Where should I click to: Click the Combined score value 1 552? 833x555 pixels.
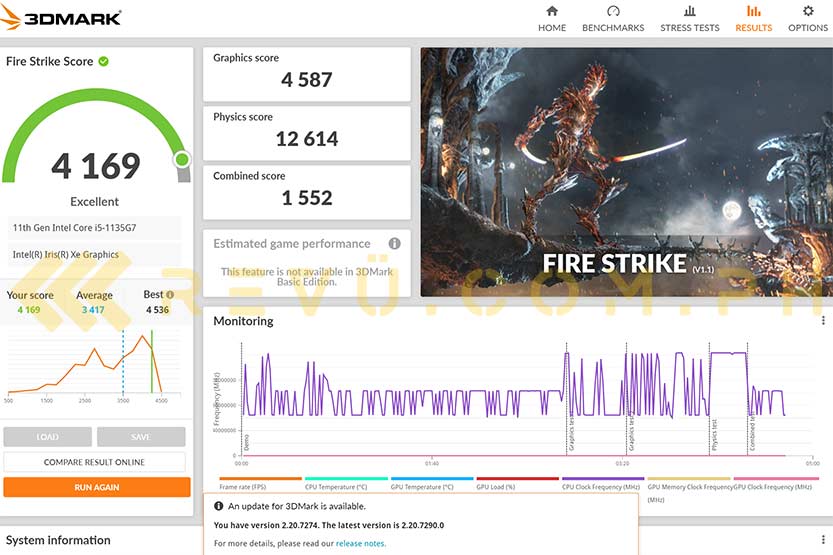307,198
